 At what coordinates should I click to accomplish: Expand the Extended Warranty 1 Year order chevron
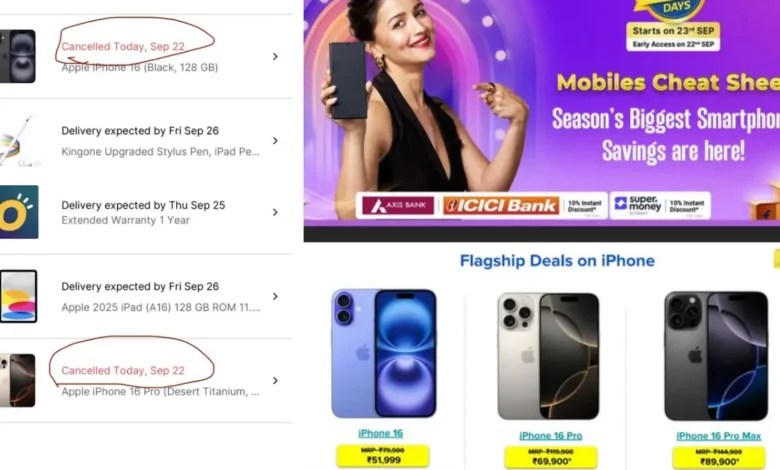point(275,212)
